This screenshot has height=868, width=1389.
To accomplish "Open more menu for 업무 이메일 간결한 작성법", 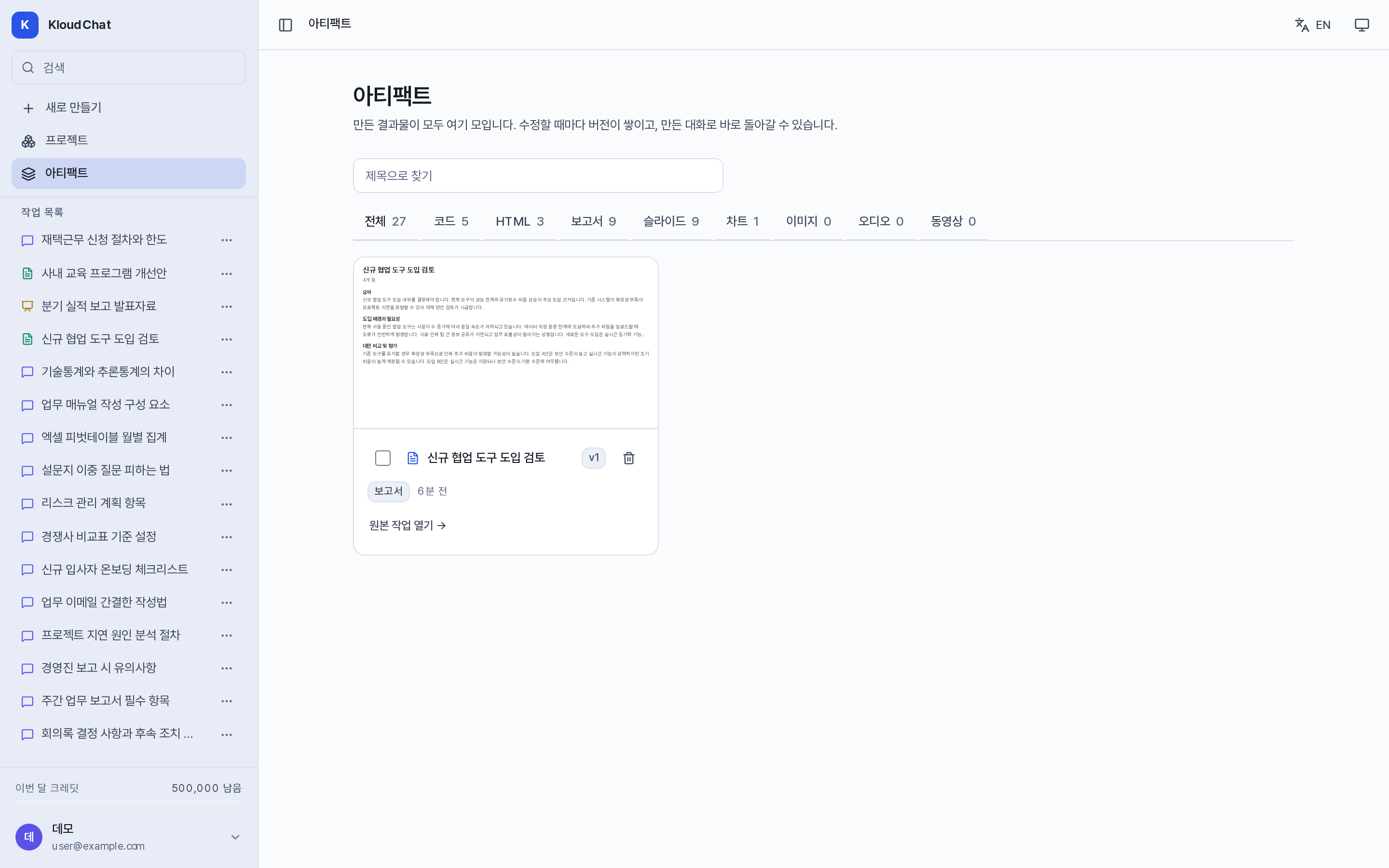I will pos(227,602).
